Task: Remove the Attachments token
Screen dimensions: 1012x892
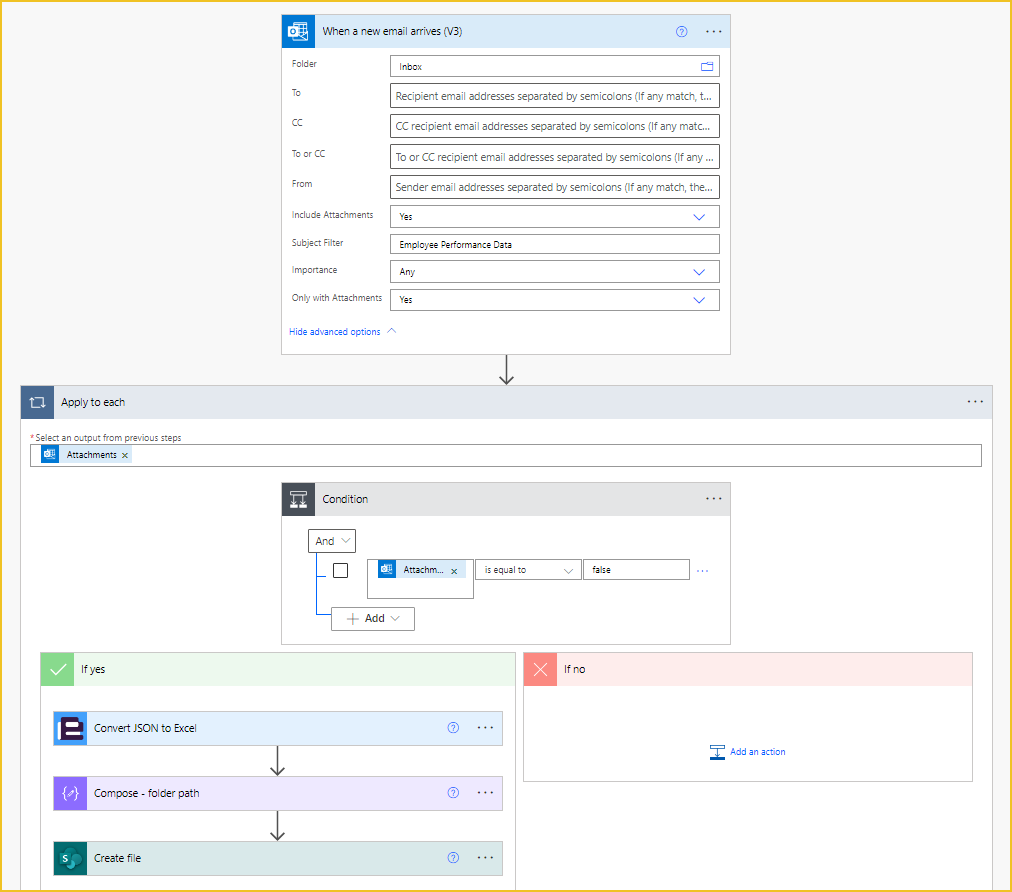Action: click(x=125, y=456)
